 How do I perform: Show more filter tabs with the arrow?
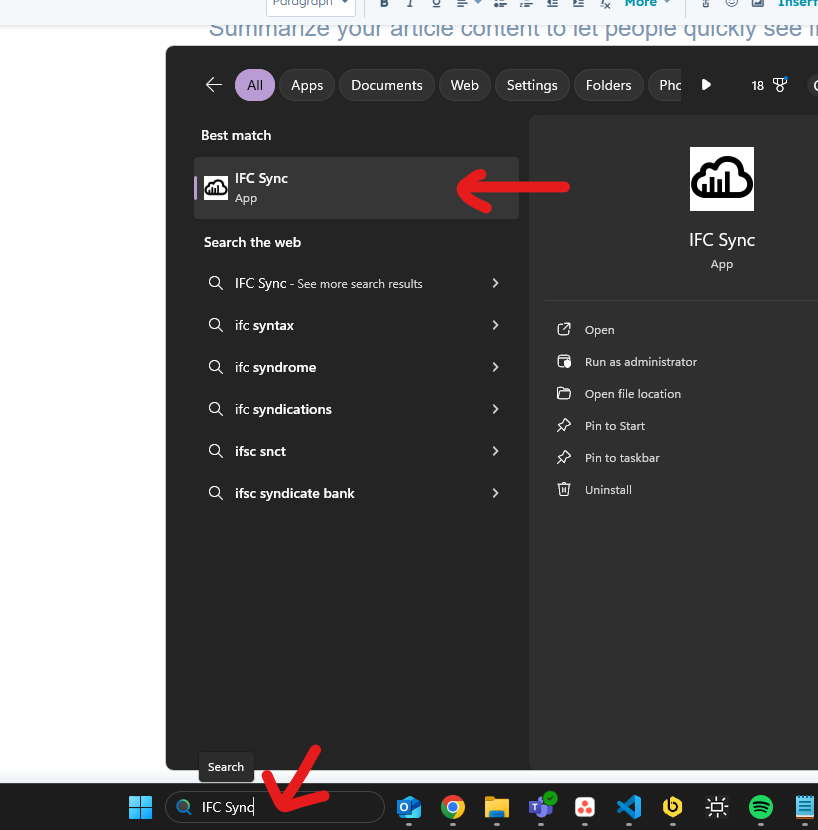[706, 85]
